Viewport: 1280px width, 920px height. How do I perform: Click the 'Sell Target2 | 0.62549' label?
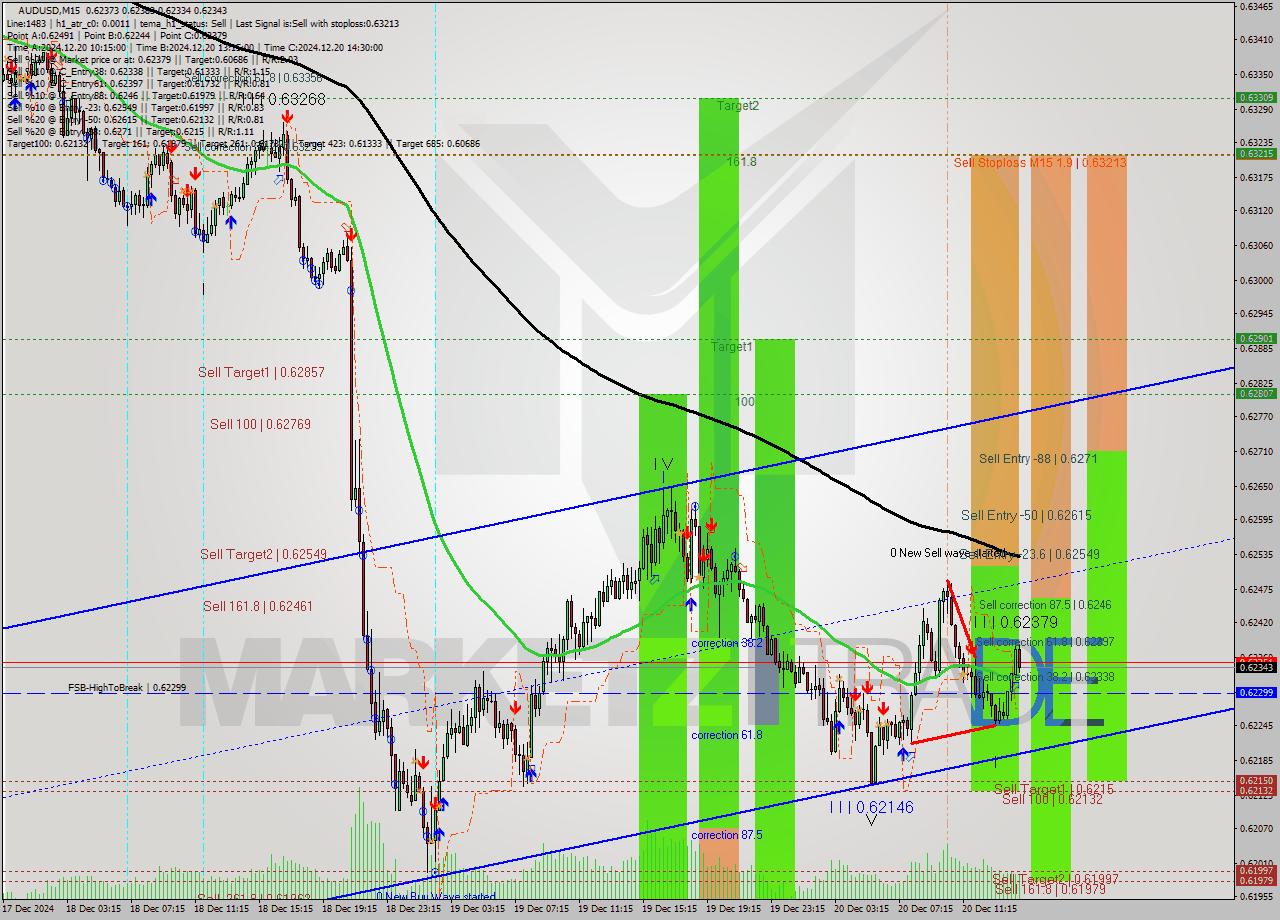tap(263, 554)
